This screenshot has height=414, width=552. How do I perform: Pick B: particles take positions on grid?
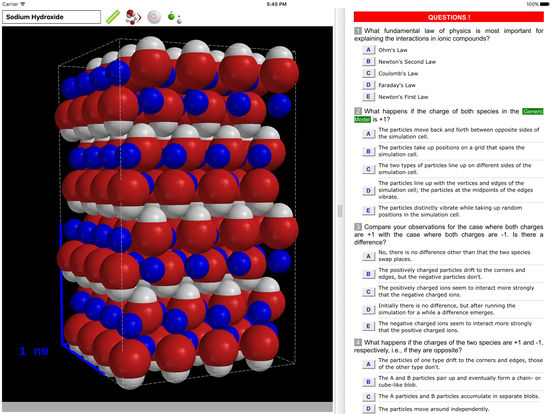368,151
